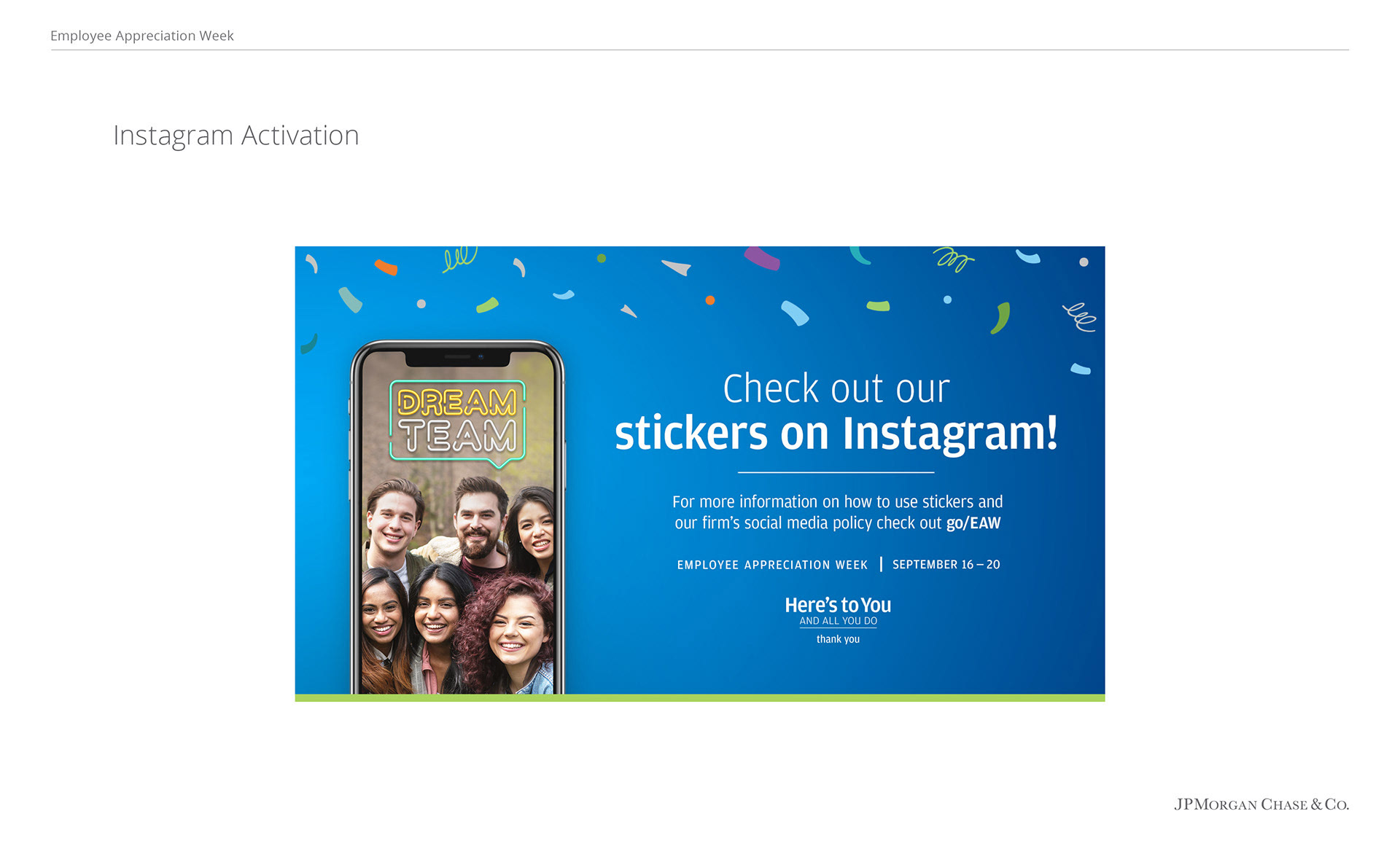Click the 'thank you' text

tap(838, 639)
